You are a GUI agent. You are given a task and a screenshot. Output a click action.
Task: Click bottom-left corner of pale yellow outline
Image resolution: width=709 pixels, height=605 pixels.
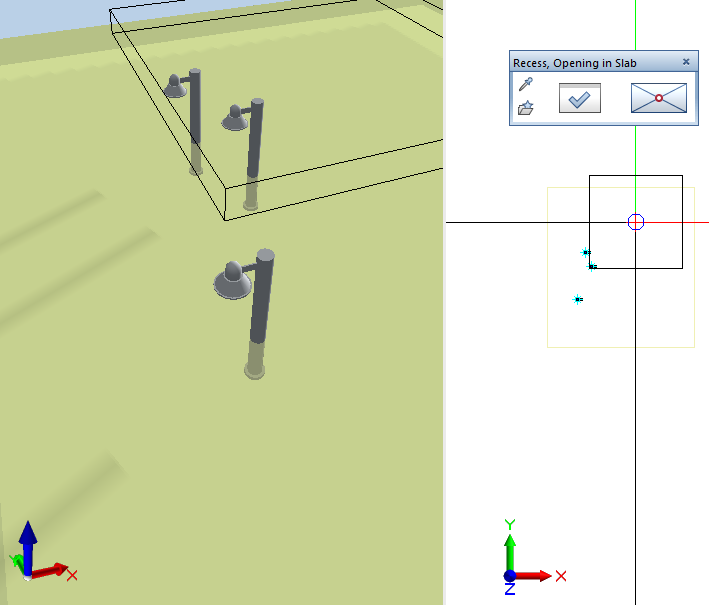pos(548,347)
